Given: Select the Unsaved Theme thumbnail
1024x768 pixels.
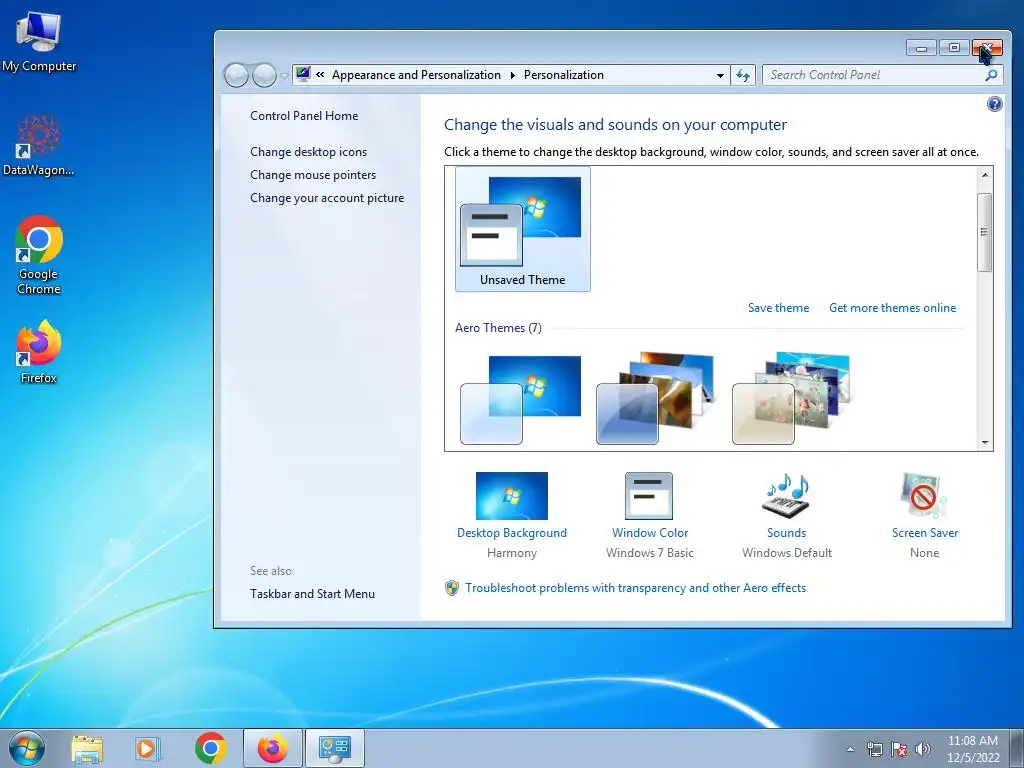Looking at the screenshot, I should 522,229.
